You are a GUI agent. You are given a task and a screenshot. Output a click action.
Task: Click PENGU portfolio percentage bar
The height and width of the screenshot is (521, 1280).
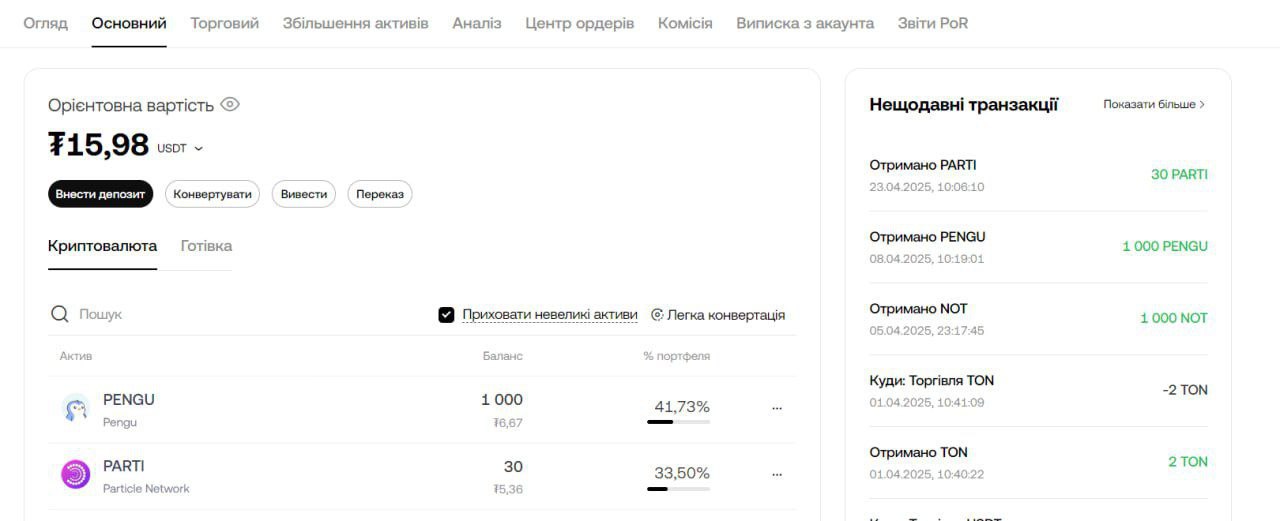click(678, 422)
